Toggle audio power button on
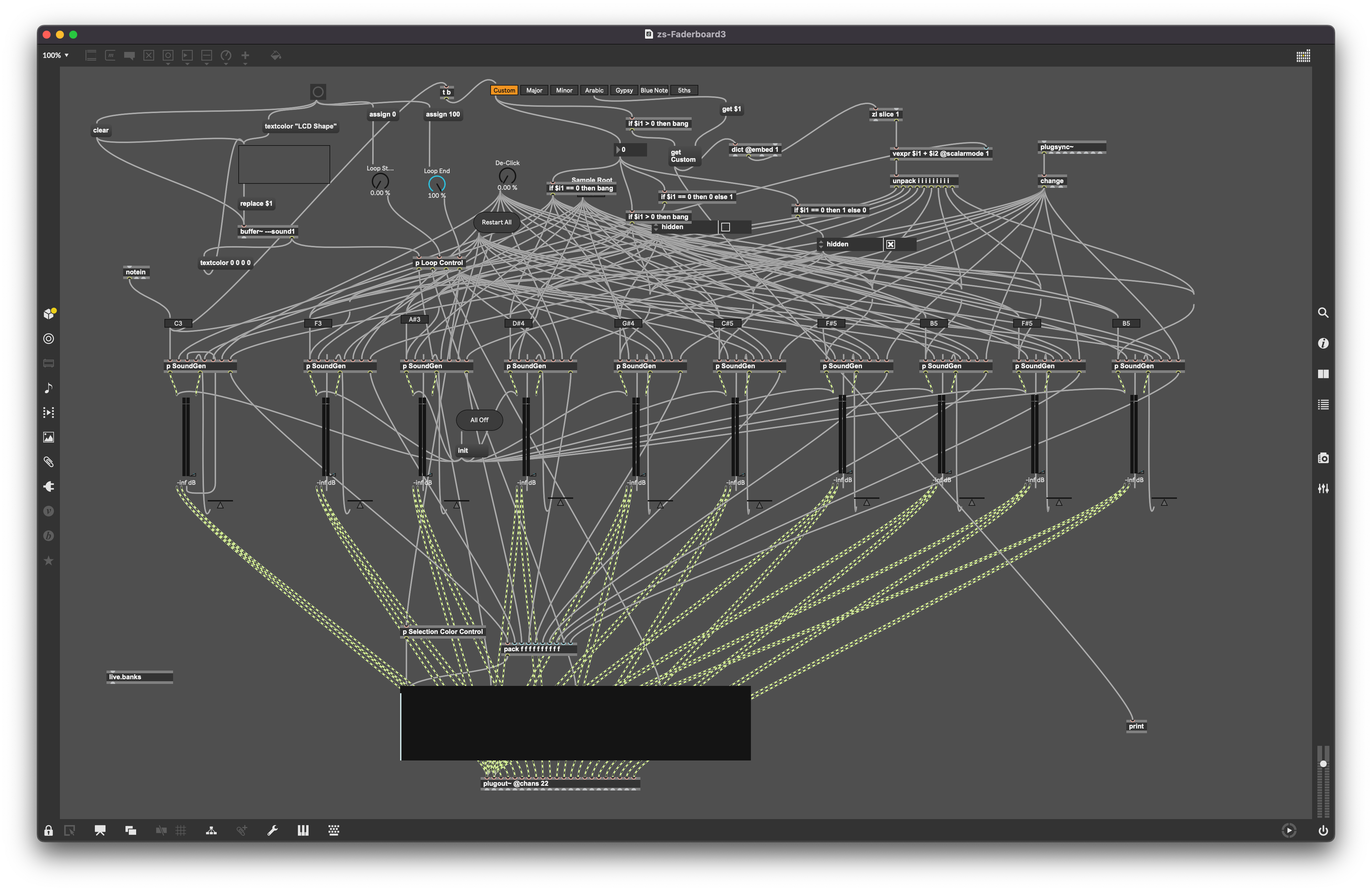 click(x=1323, y=830)
